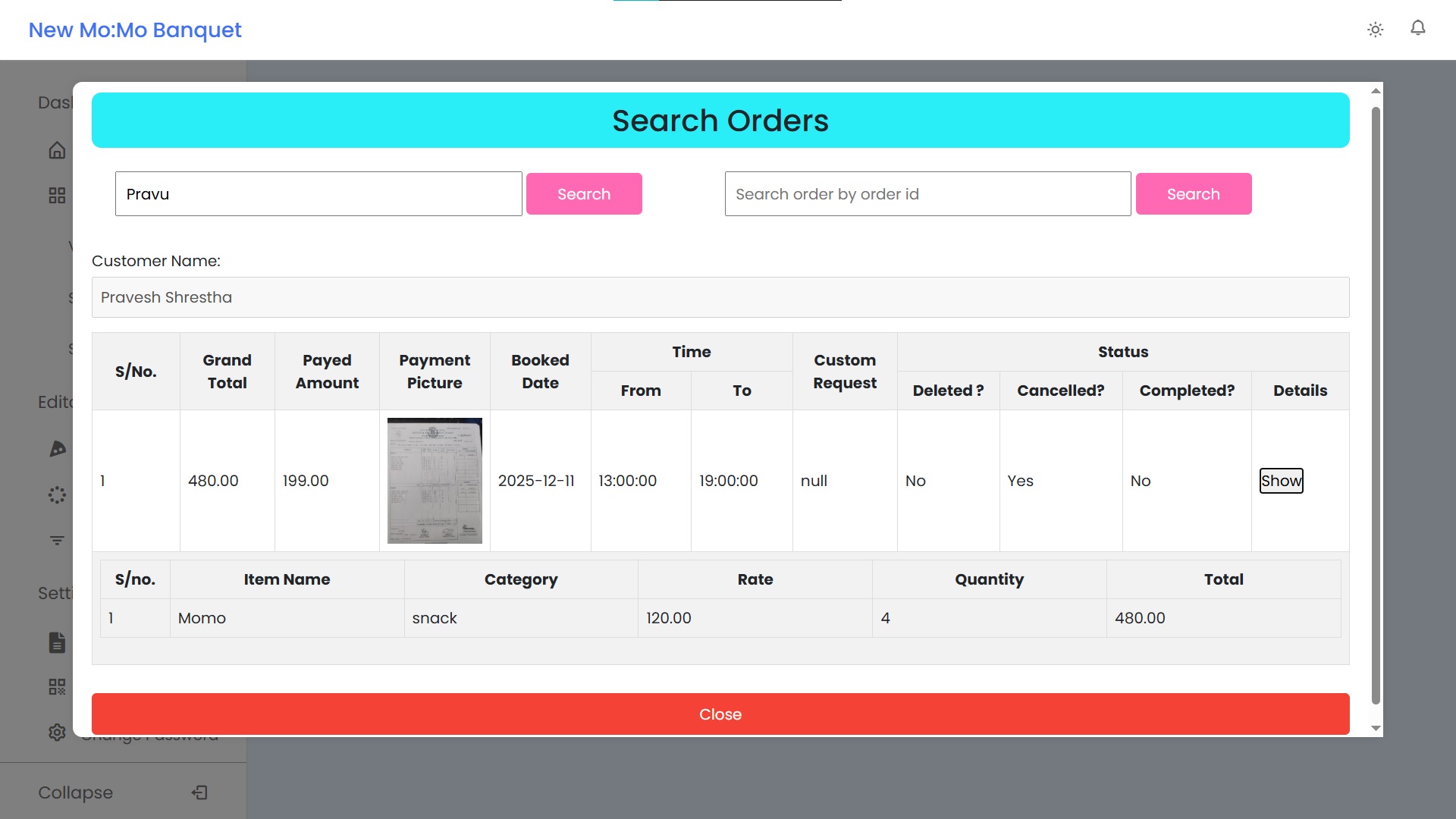Click the New Mo:Mo Banquet title link
1456x819 pixels.
click(135, 30)
